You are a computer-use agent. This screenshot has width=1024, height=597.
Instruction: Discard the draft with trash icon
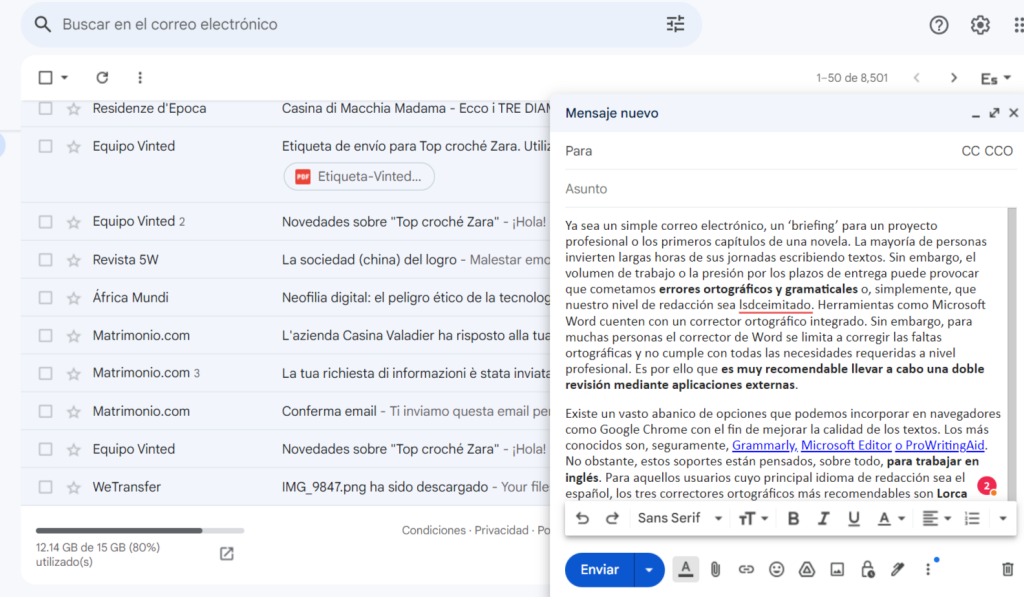coord(1007,569)
